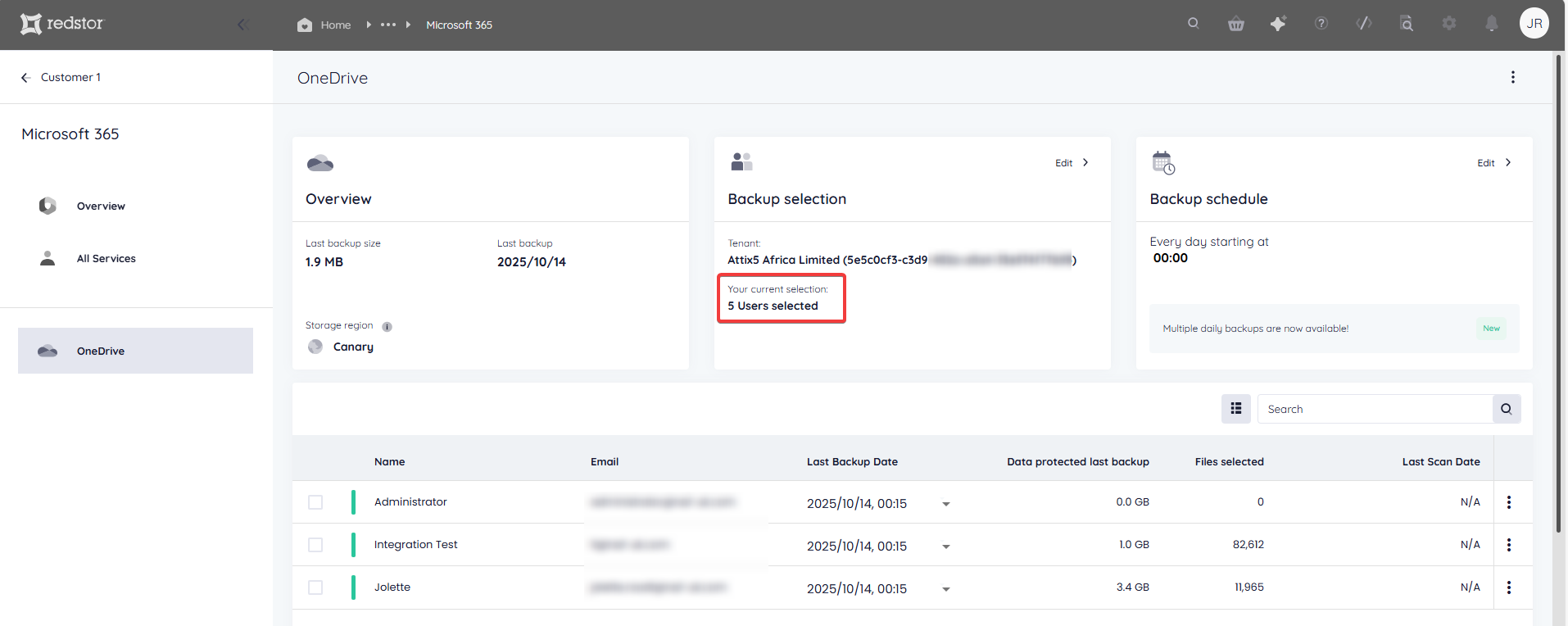This screenshot has width=1568, height=626.
Task: Open the top bar search icon
Action: pos(1194,24)
